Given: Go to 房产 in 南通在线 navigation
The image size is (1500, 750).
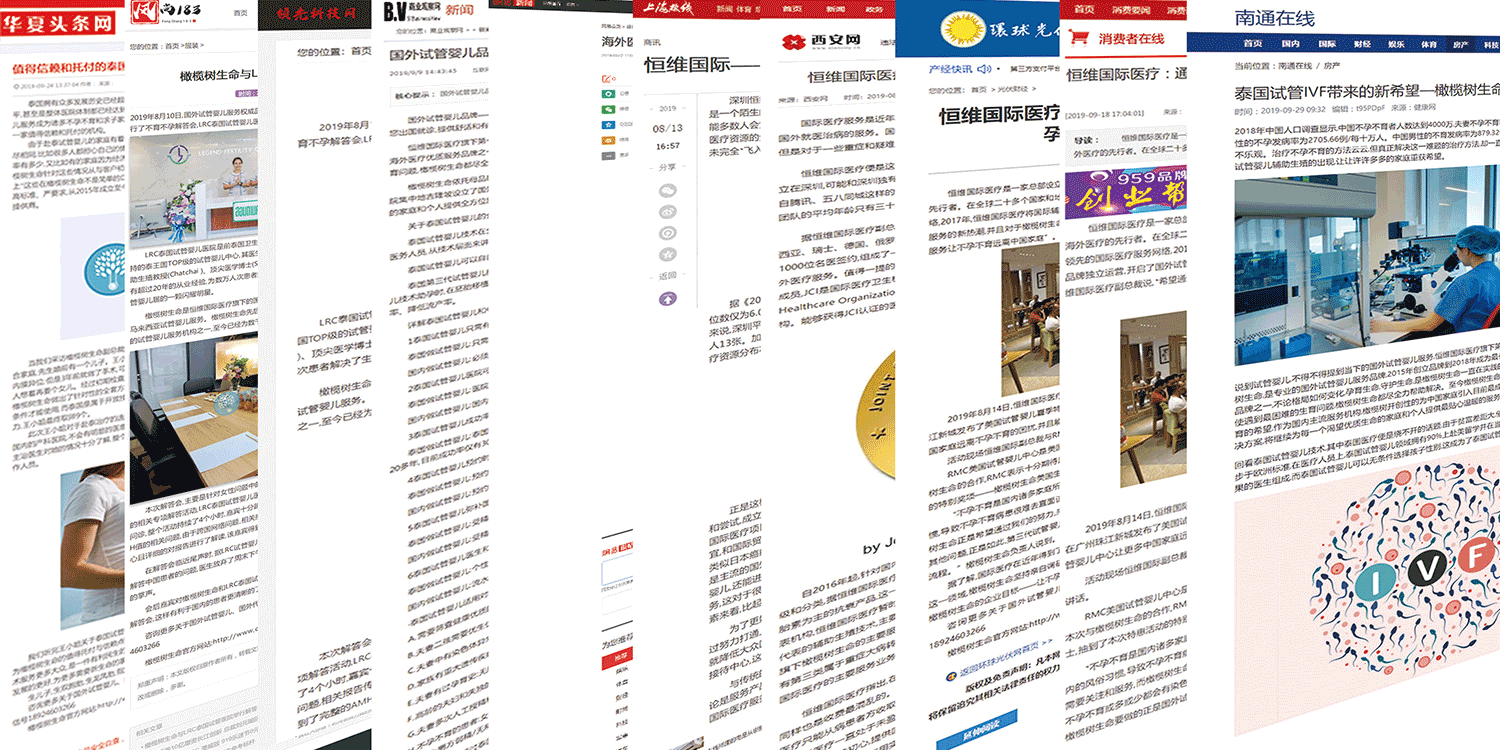Looking at the screenshot, I should click(x=1461, y=44).
